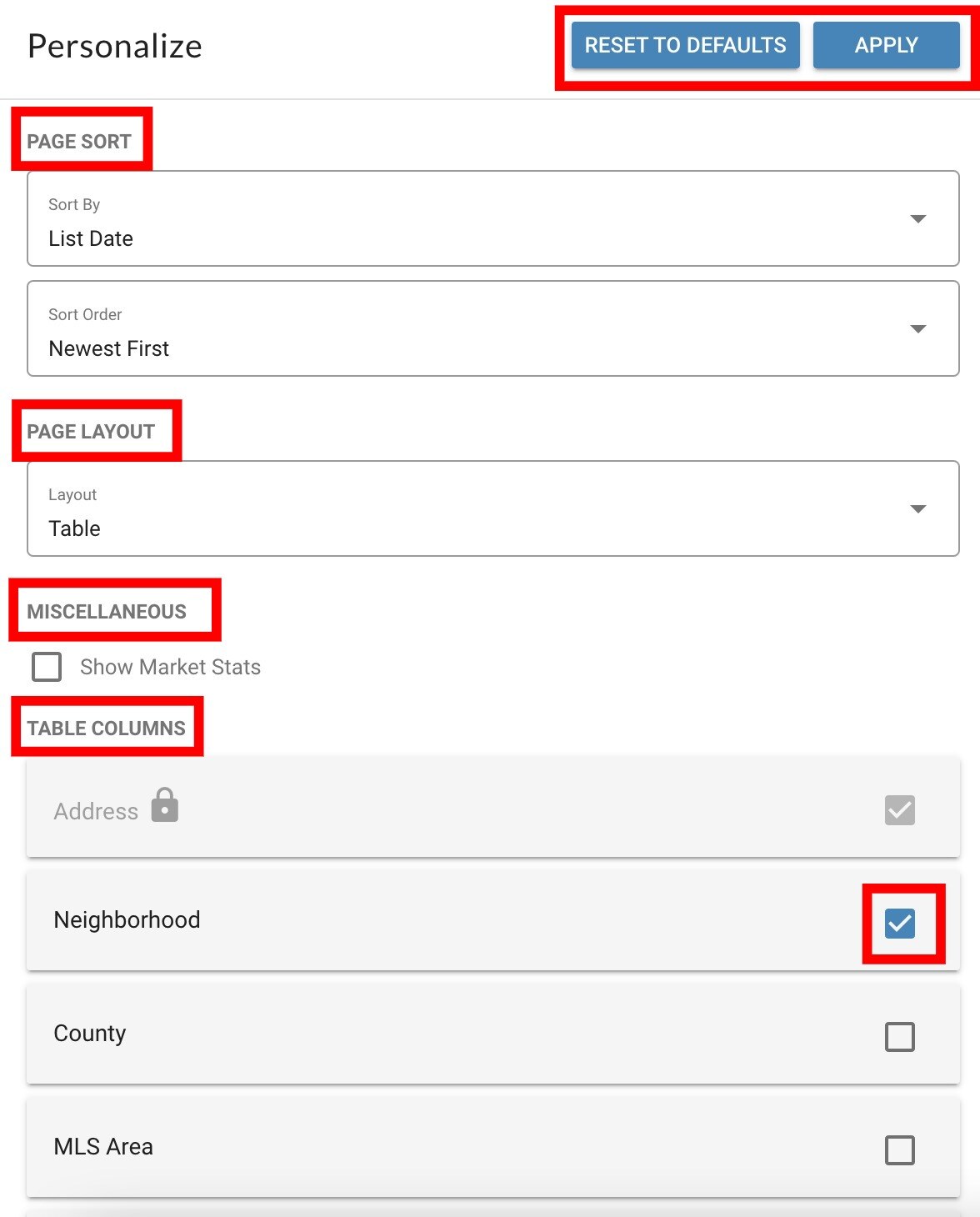Screen dimensions: 980x1217
Task: Click the Apply button
Action: [x=886, y=45]
